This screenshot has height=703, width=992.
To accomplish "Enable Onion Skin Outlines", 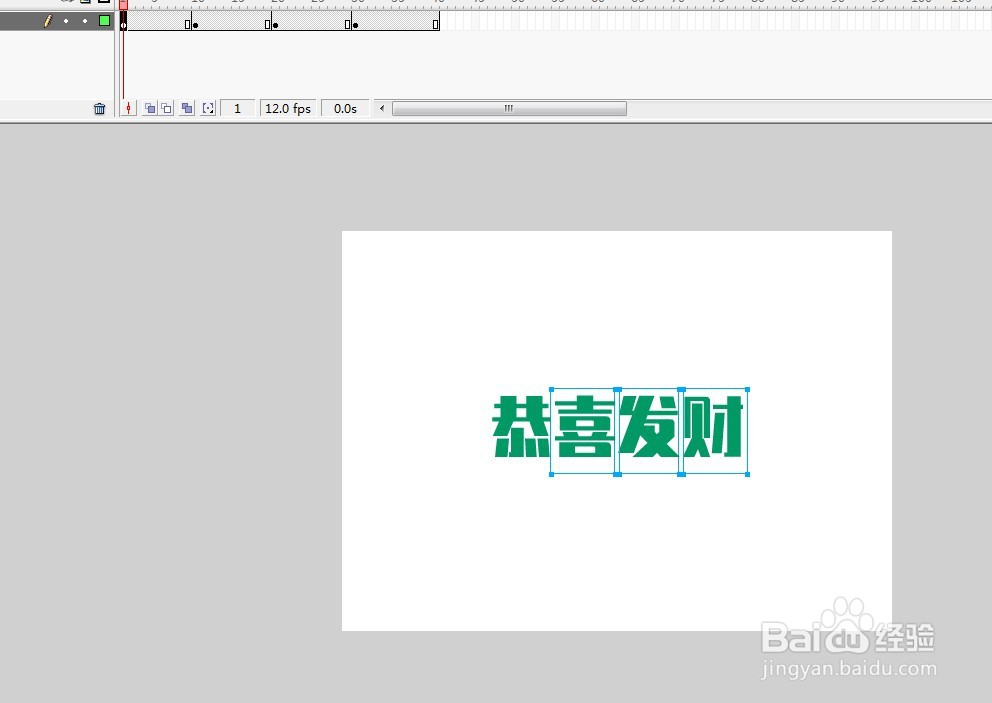I will click(x=166, y=108).
